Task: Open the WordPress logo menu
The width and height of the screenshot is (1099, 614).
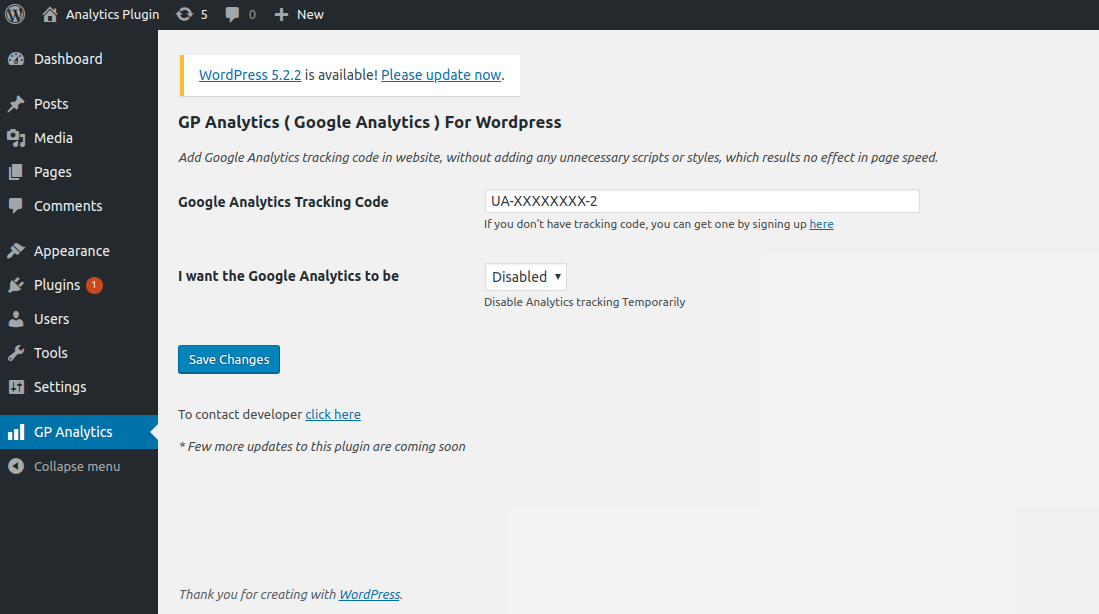Action: 15,14
